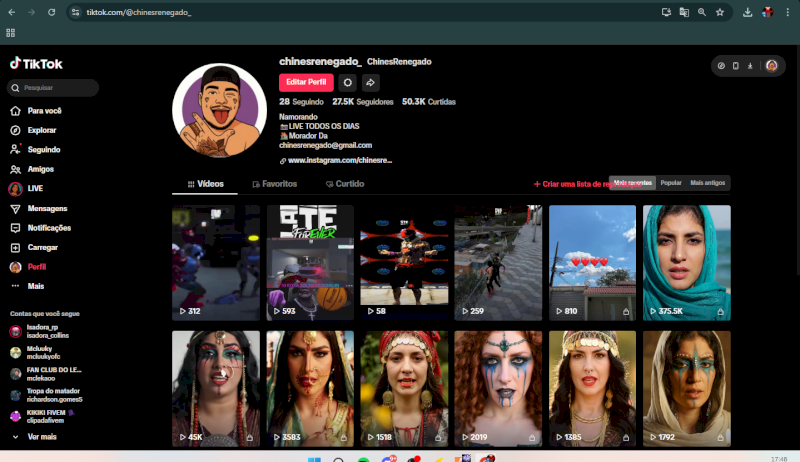Screen dimensions: 800x462
Task: Open the video thumbnail with 375.5K views
Action: (x=686, y=262)
